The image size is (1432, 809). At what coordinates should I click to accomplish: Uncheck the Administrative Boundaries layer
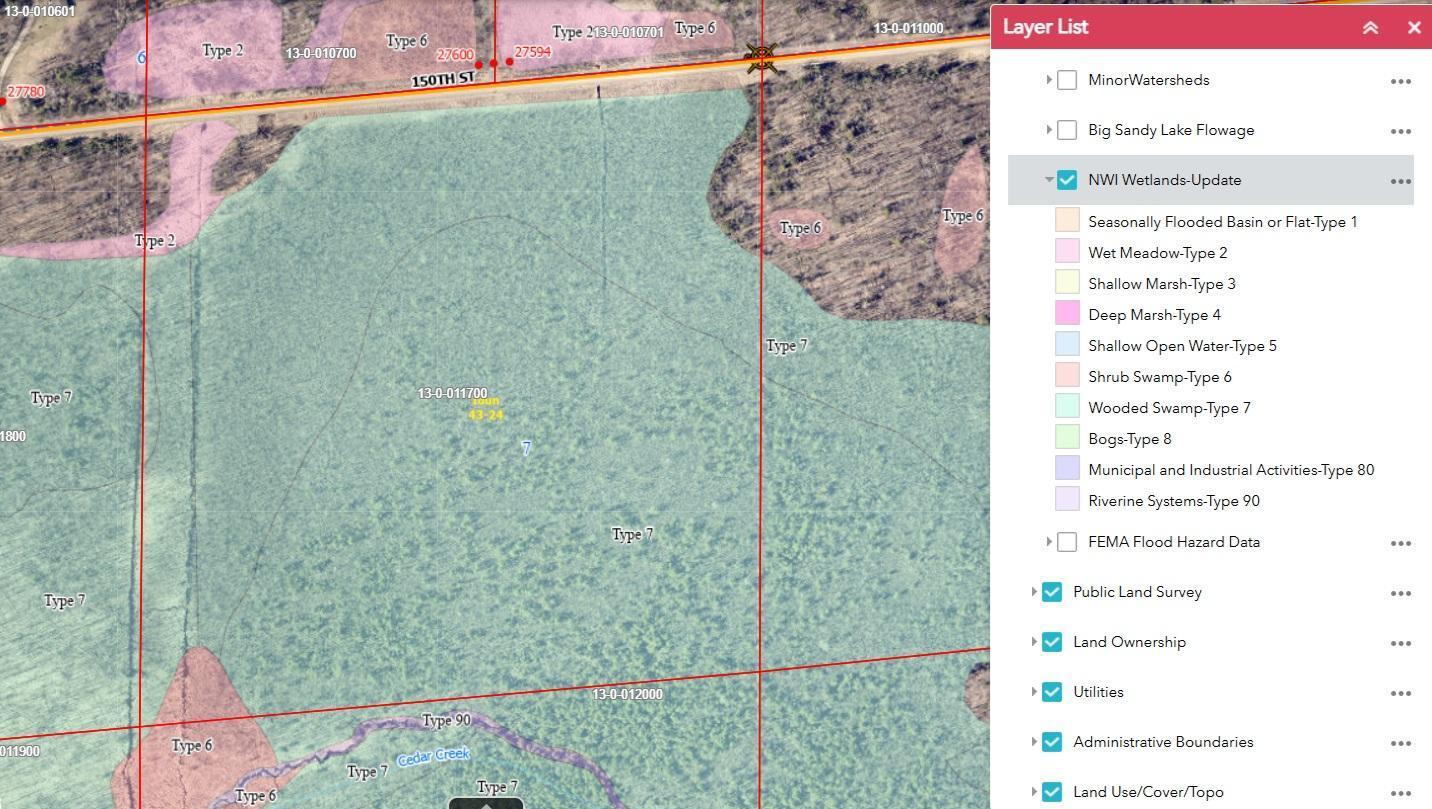pos(1052,742)
